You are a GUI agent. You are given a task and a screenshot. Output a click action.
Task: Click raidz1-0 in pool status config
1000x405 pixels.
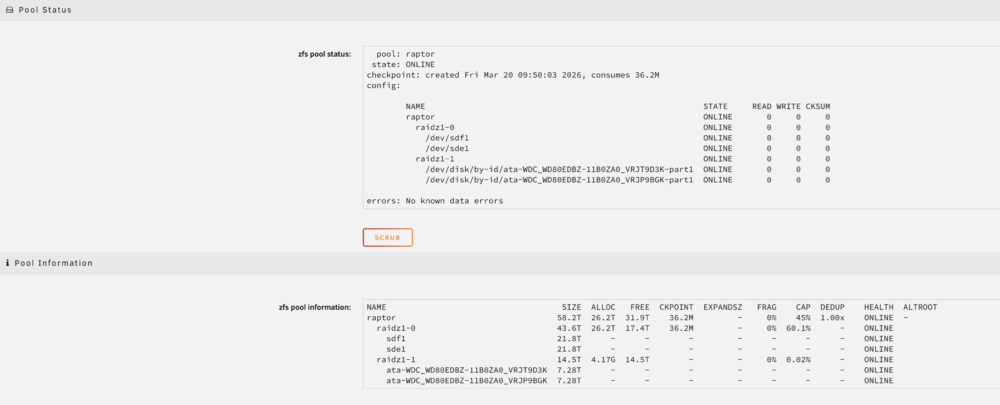tap(435, 128)
